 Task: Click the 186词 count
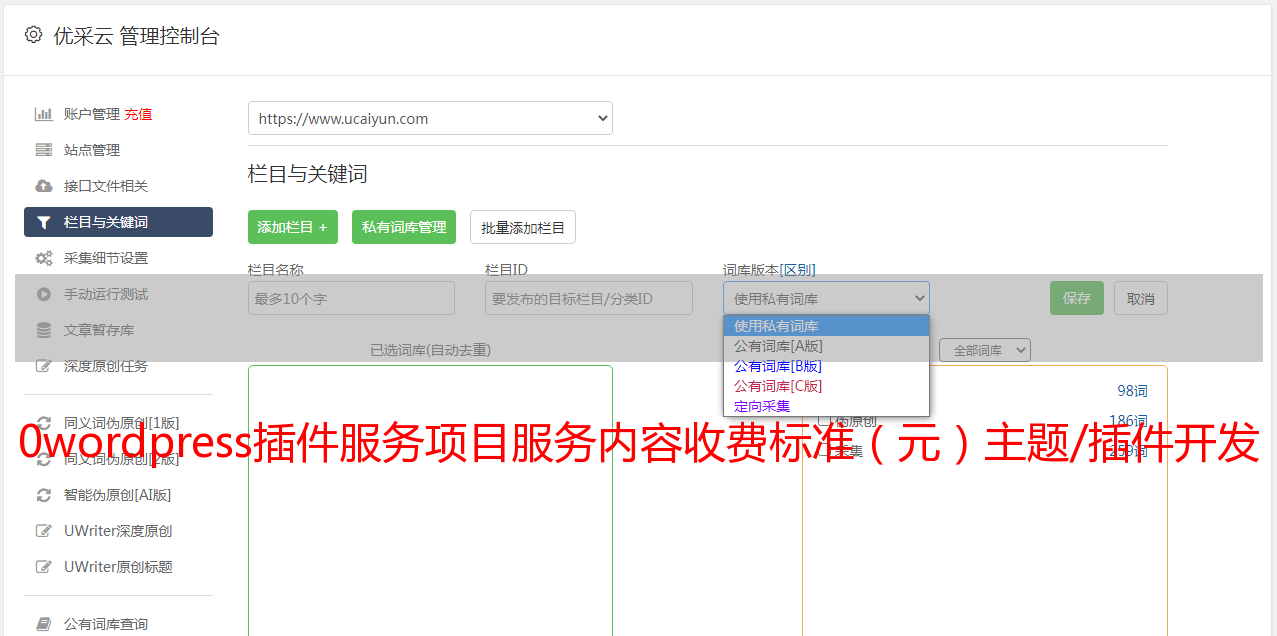click(x=1128, y=421)
